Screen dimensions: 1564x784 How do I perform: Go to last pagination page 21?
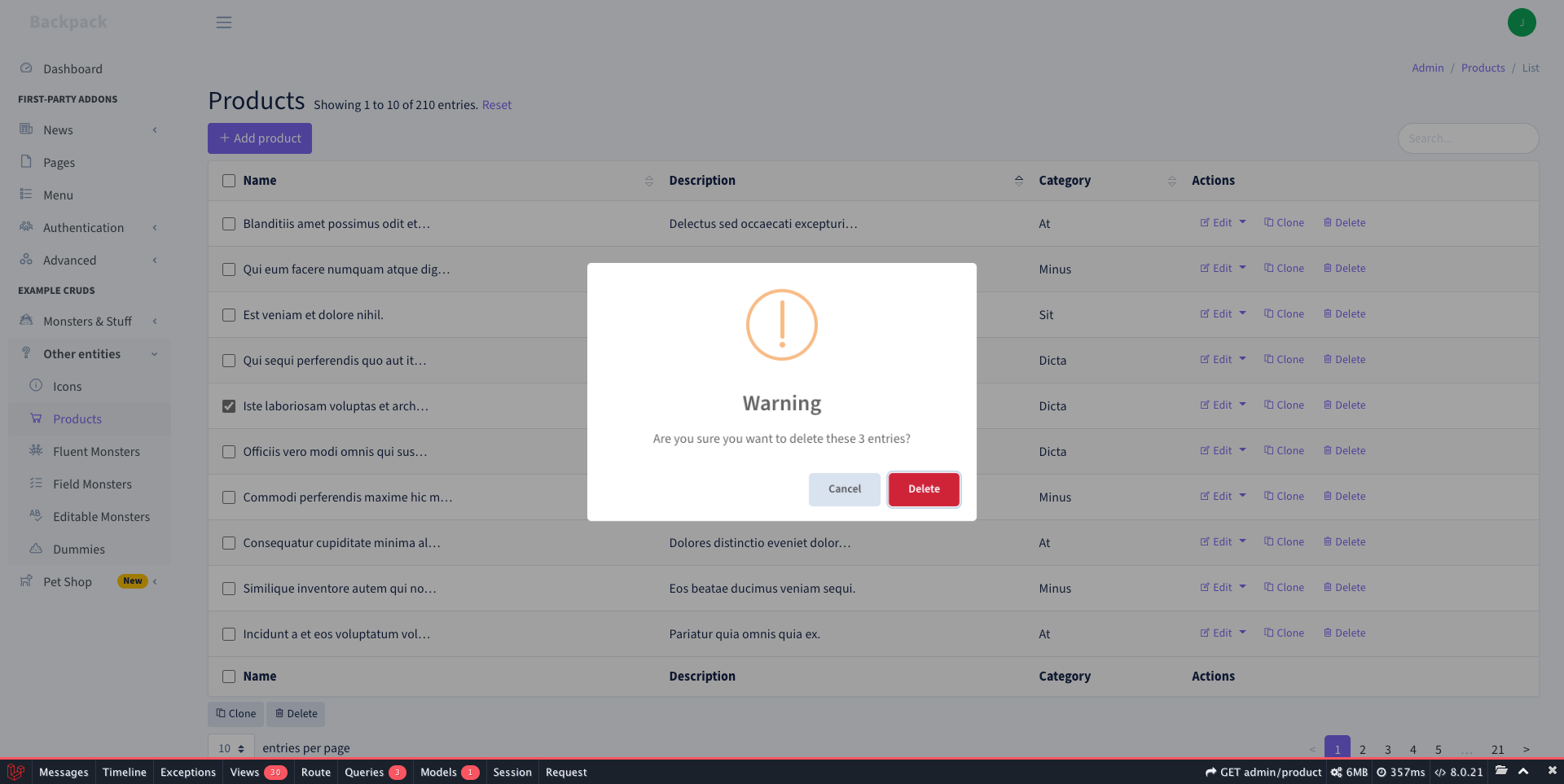click(1497, 749)
